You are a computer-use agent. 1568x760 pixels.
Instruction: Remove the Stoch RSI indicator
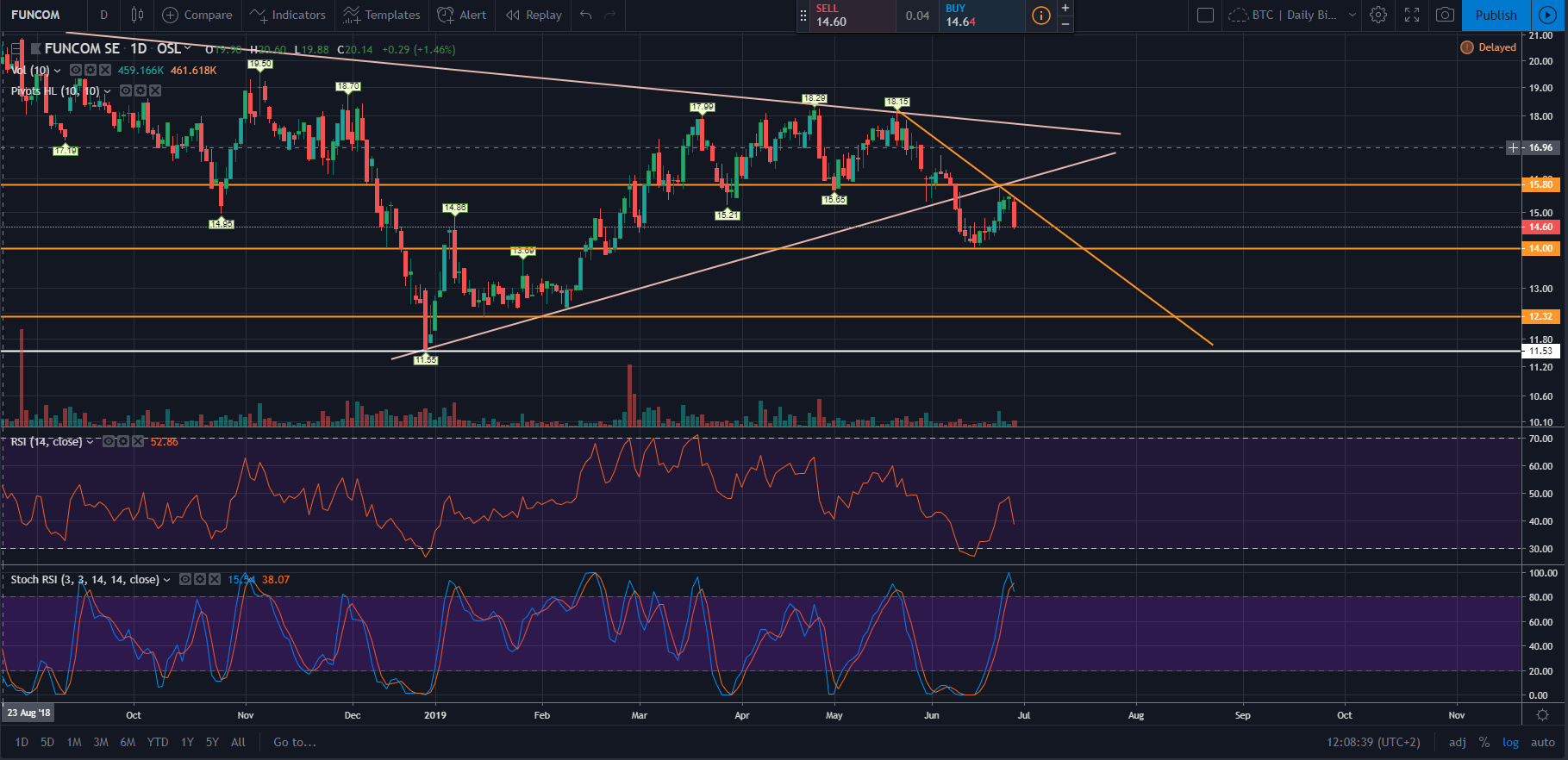point(215,579)
